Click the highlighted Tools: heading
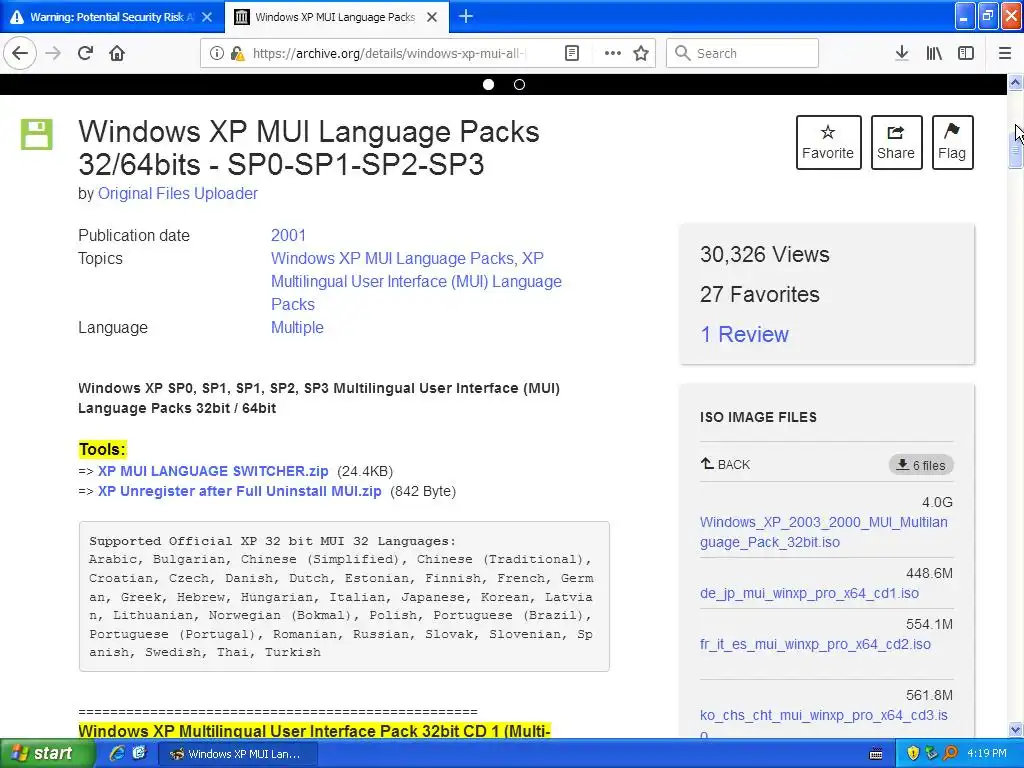The image size is (1024, 768). (102, 449)
